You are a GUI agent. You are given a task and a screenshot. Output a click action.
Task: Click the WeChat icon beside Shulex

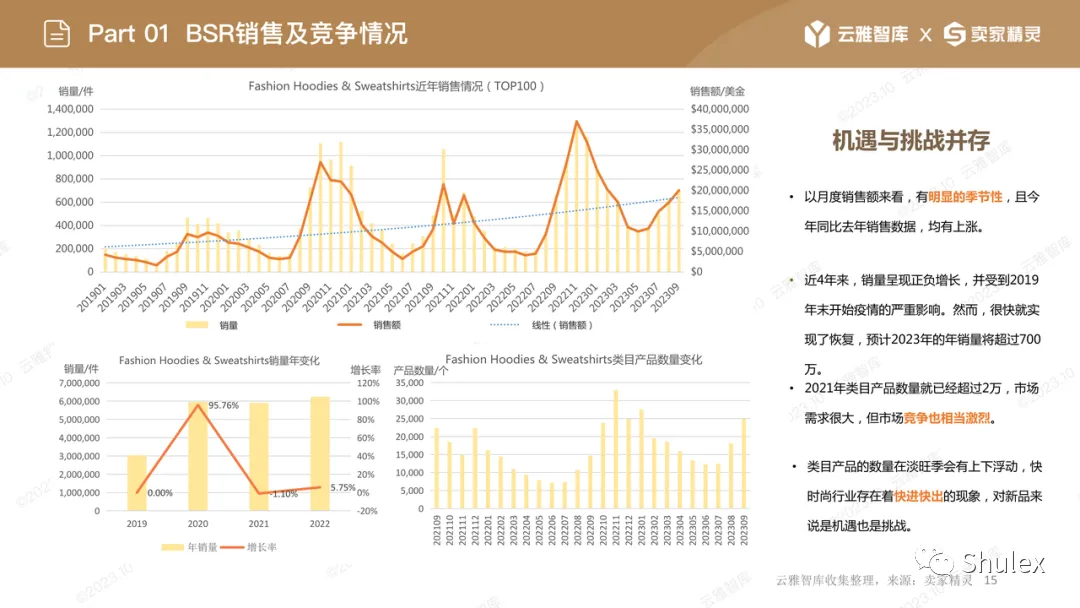935,561
